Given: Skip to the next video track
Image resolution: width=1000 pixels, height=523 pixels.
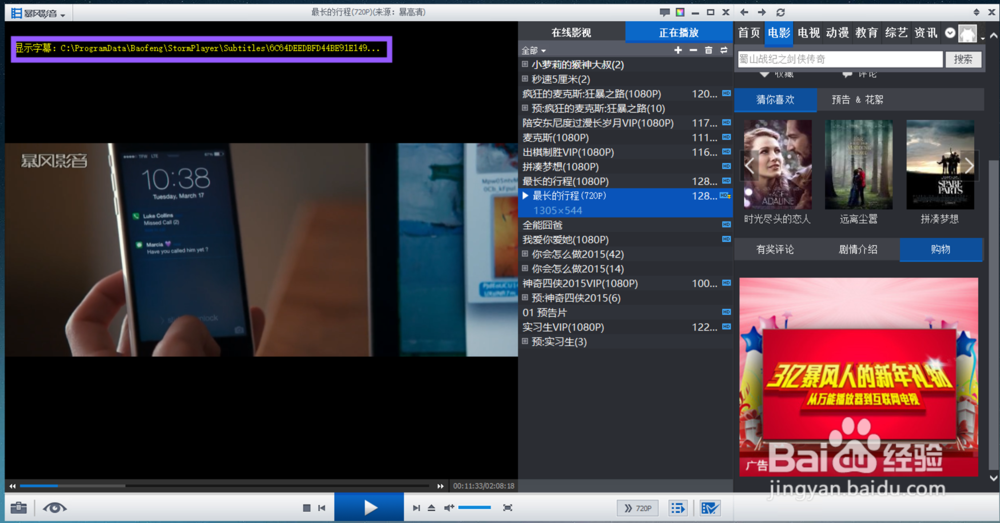Looking at the screenshot, I should (x=416, y=508).
